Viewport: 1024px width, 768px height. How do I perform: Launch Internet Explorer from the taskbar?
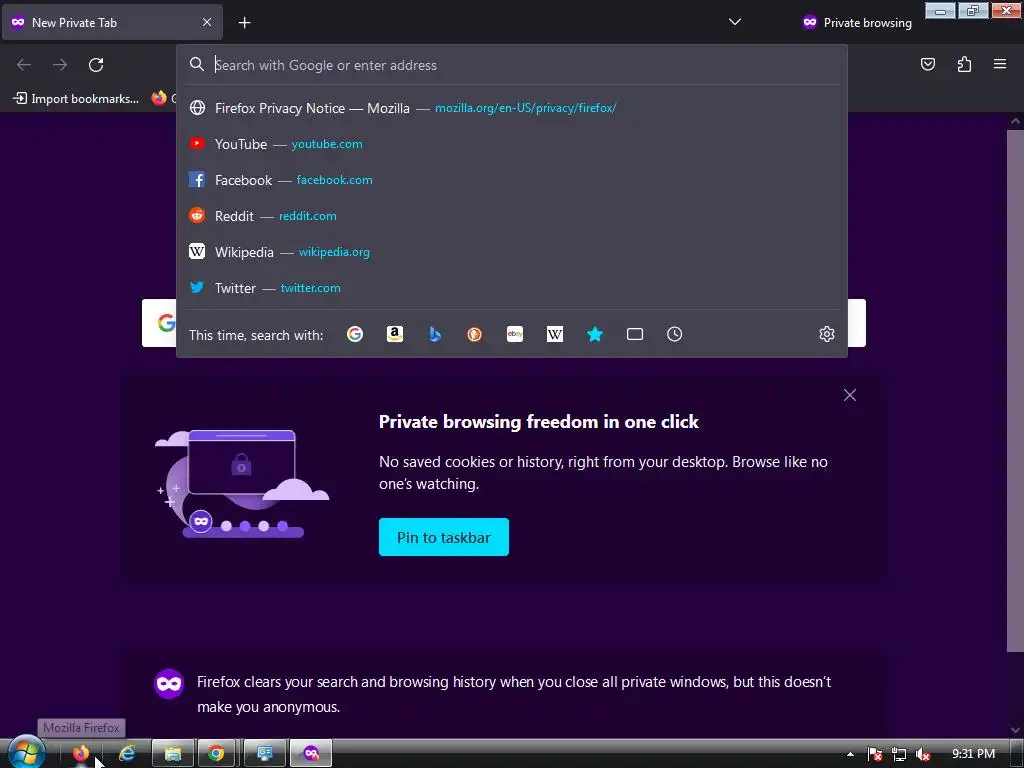coord(127,754)
